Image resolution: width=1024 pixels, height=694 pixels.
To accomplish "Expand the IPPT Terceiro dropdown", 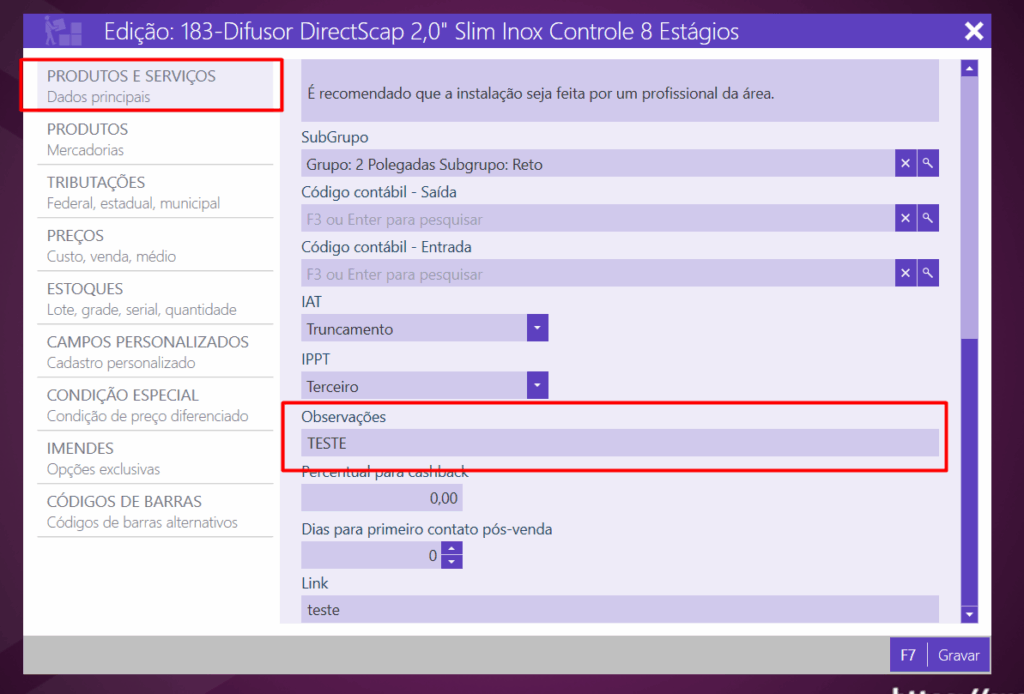I will (x=538, y=385).
